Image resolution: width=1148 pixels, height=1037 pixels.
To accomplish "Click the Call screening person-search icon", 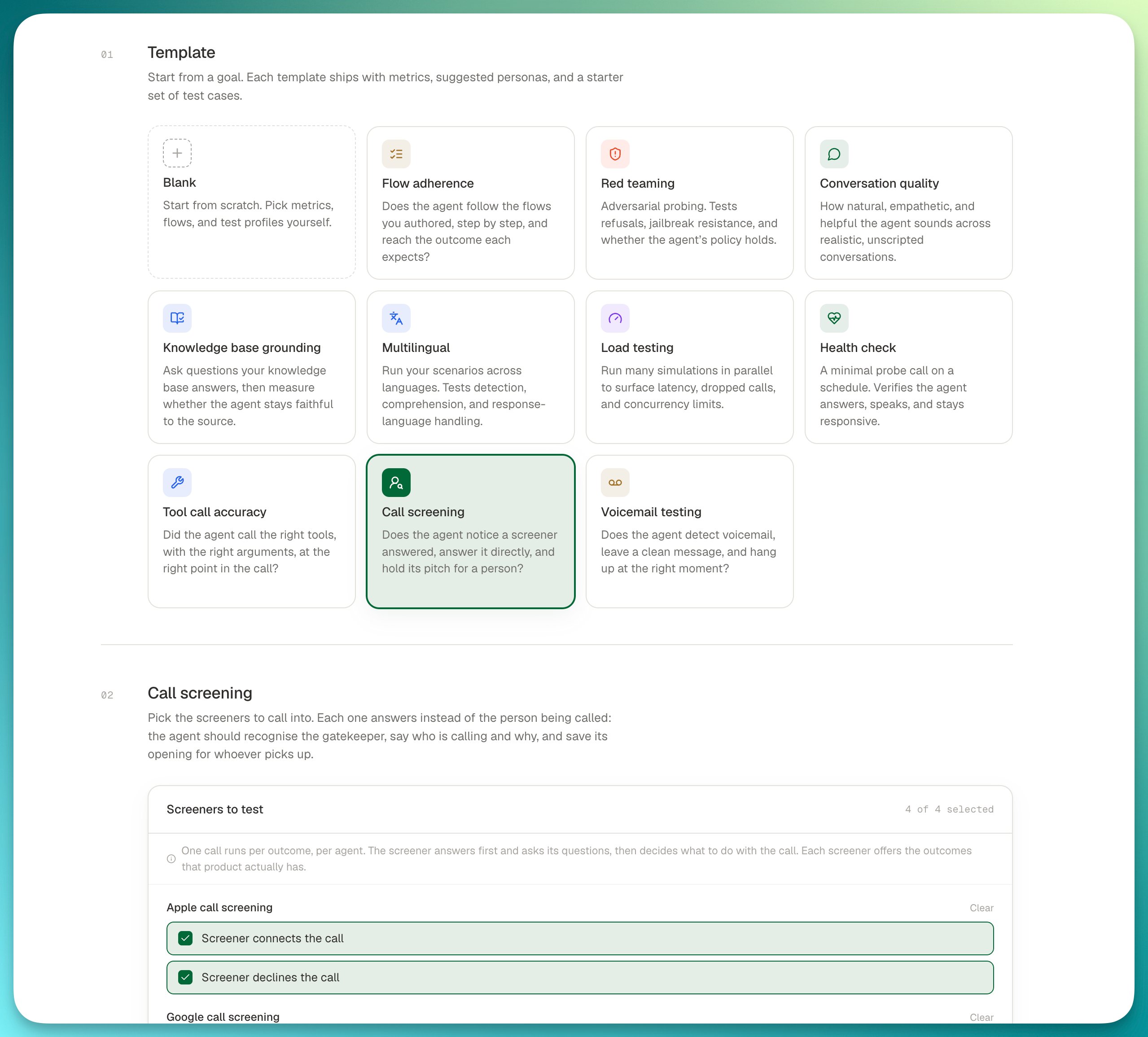I will 396,482.
